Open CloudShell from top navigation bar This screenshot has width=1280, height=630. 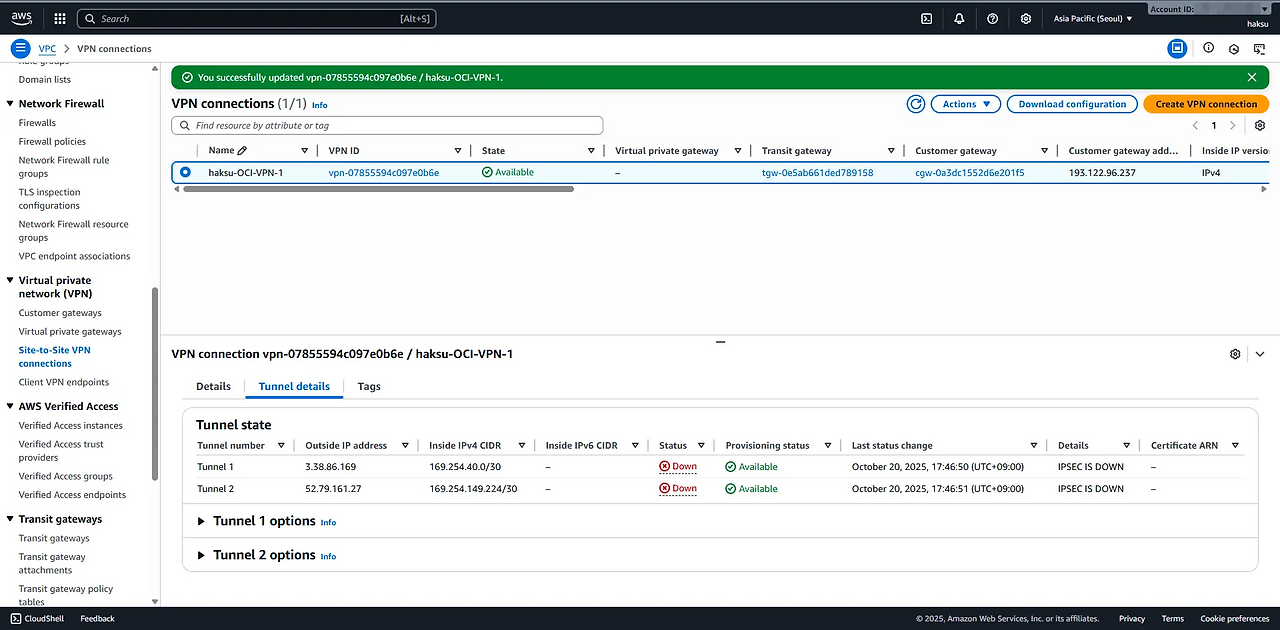coord(927,18)
